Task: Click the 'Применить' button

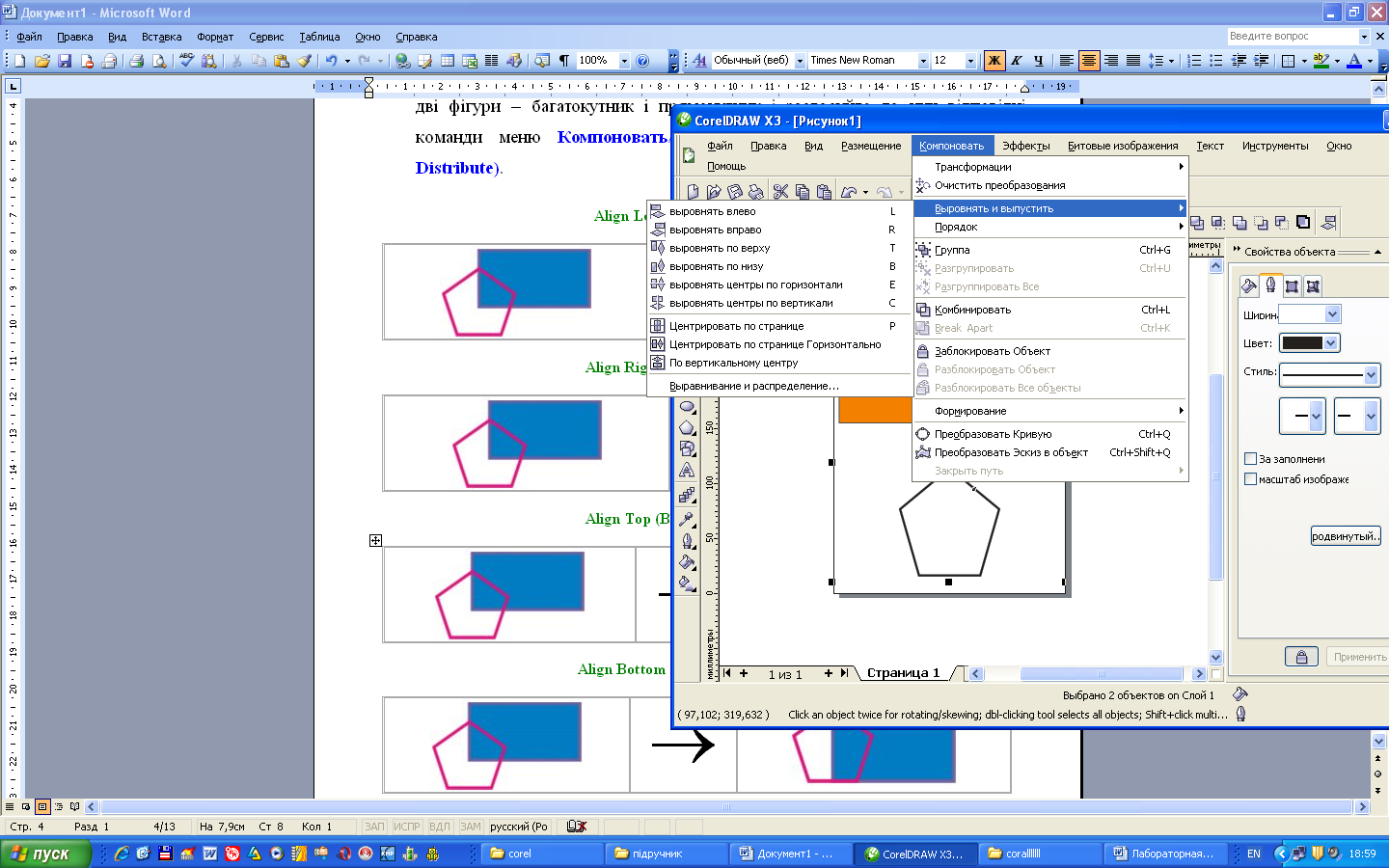Action: [1359, 657]
